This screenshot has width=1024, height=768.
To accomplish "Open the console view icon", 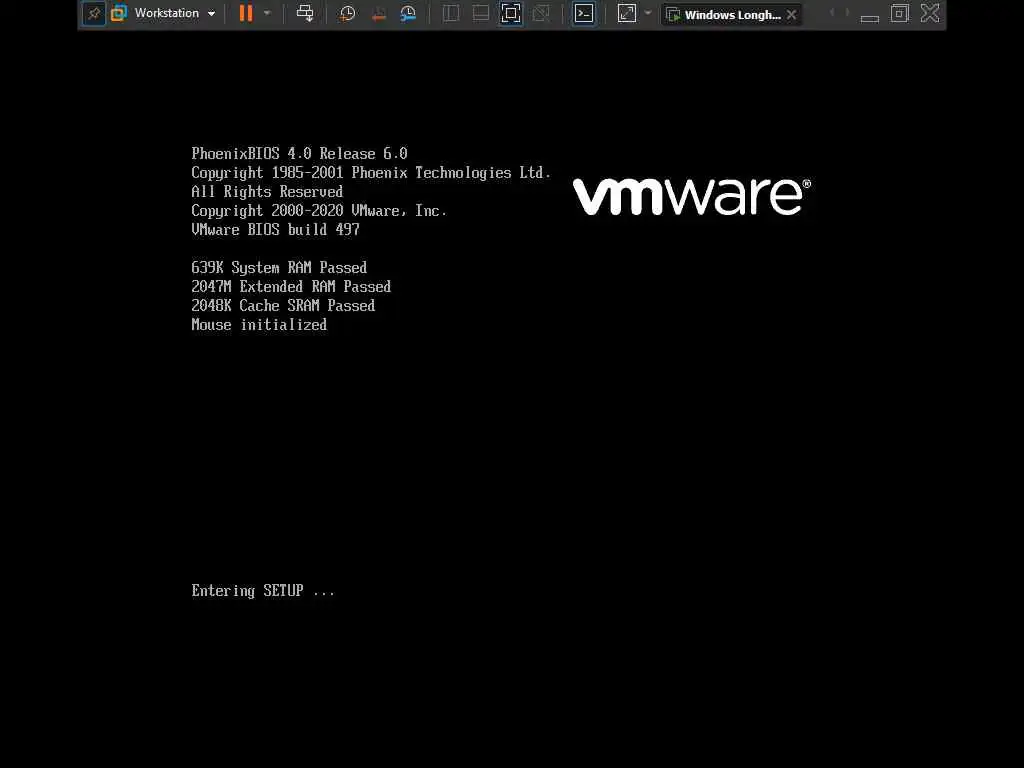I will (x=584, y=13).
